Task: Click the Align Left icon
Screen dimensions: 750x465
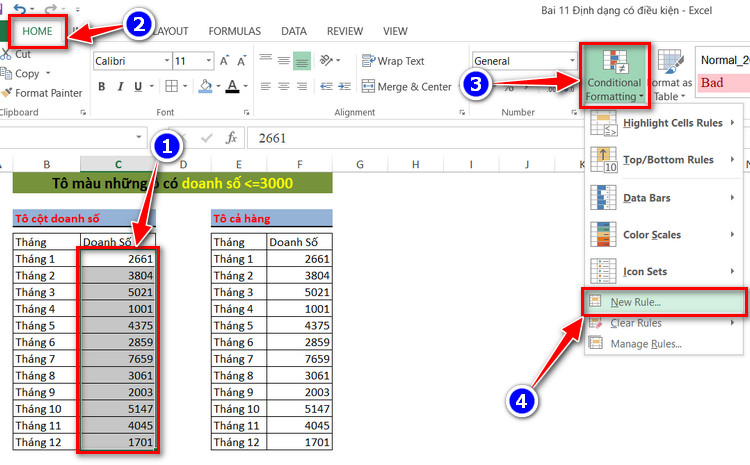Action: point(266,86)
